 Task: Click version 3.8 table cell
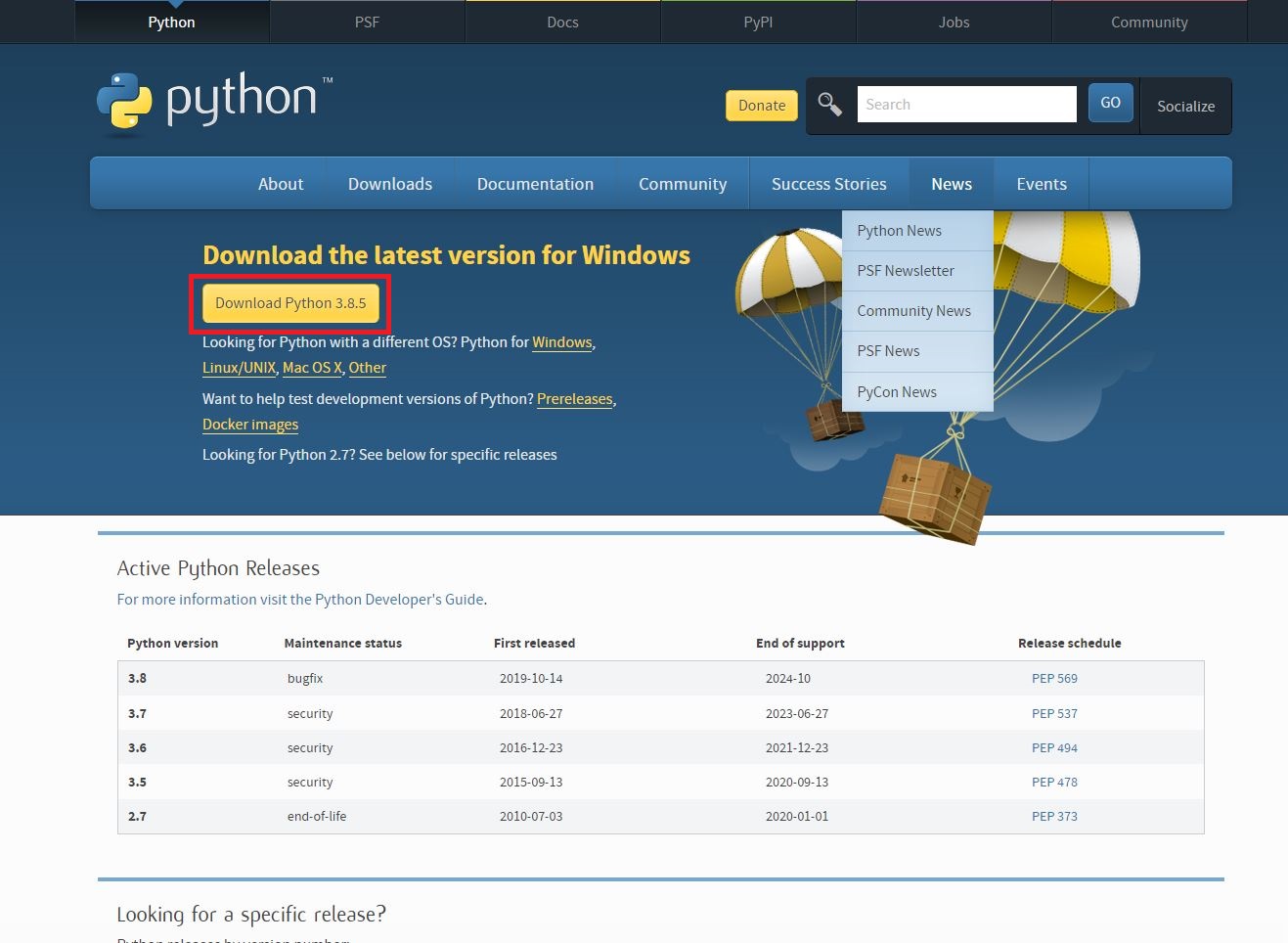[138, 678]
